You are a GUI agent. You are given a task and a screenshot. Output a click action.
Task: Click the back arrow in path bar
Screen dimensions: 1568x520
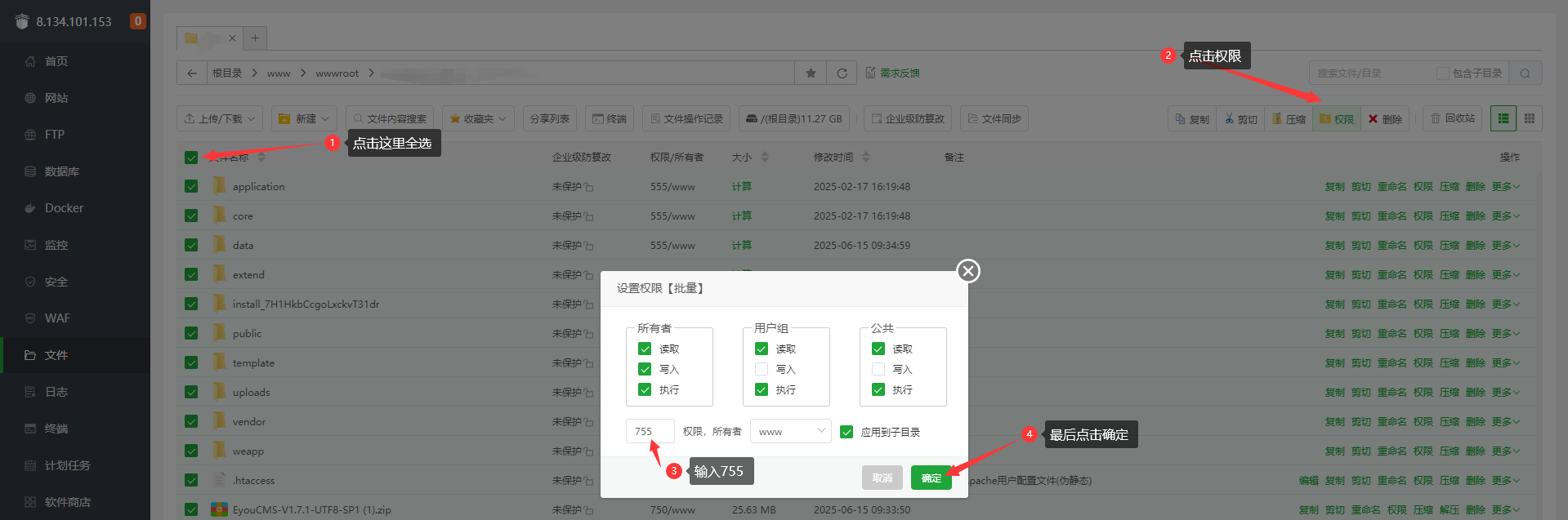click(192, 73)
